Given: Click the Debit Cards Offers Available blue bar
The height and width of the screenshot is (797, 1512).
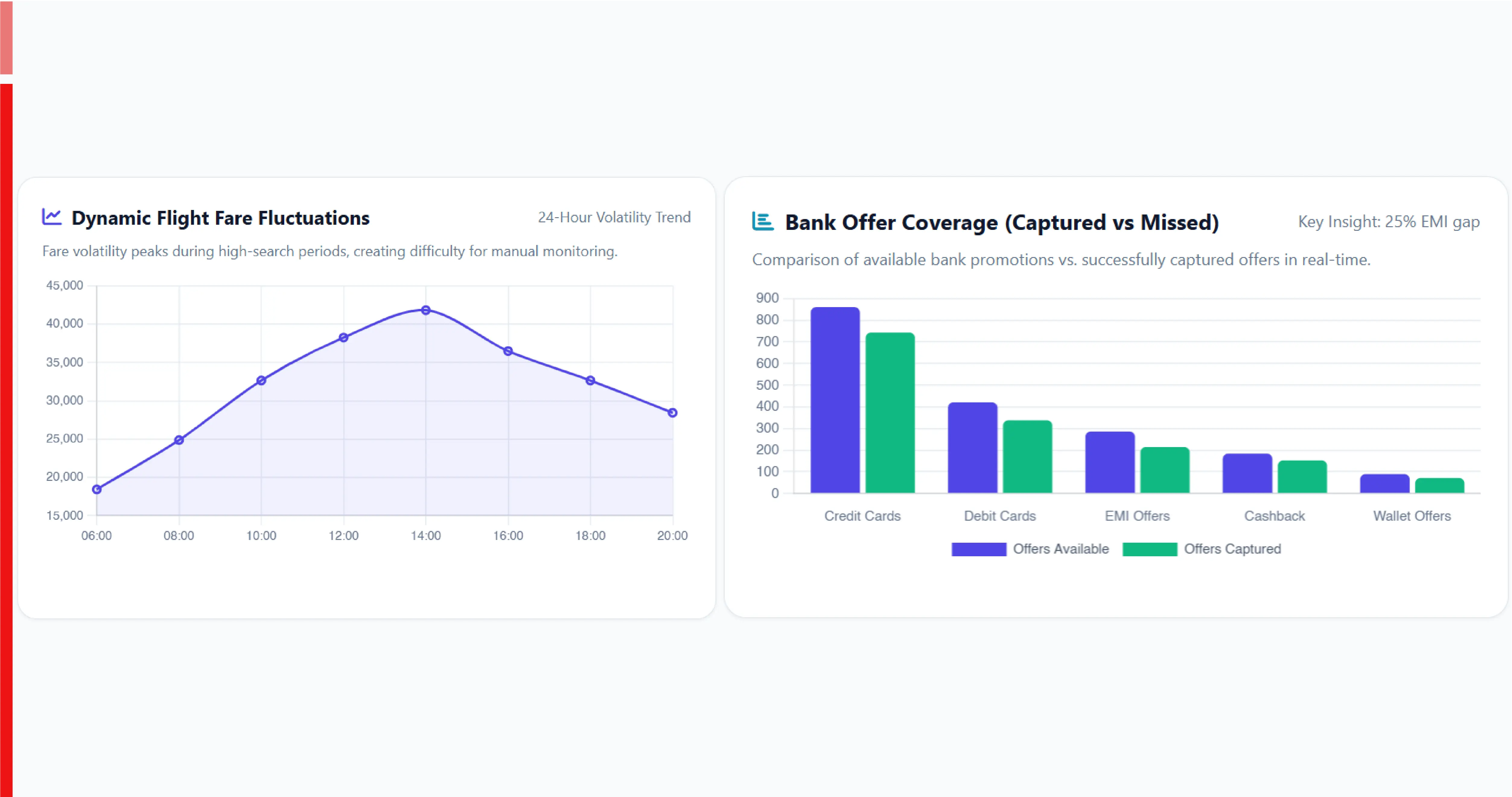Looking at the screenshot, I should [x=972, y=447].
